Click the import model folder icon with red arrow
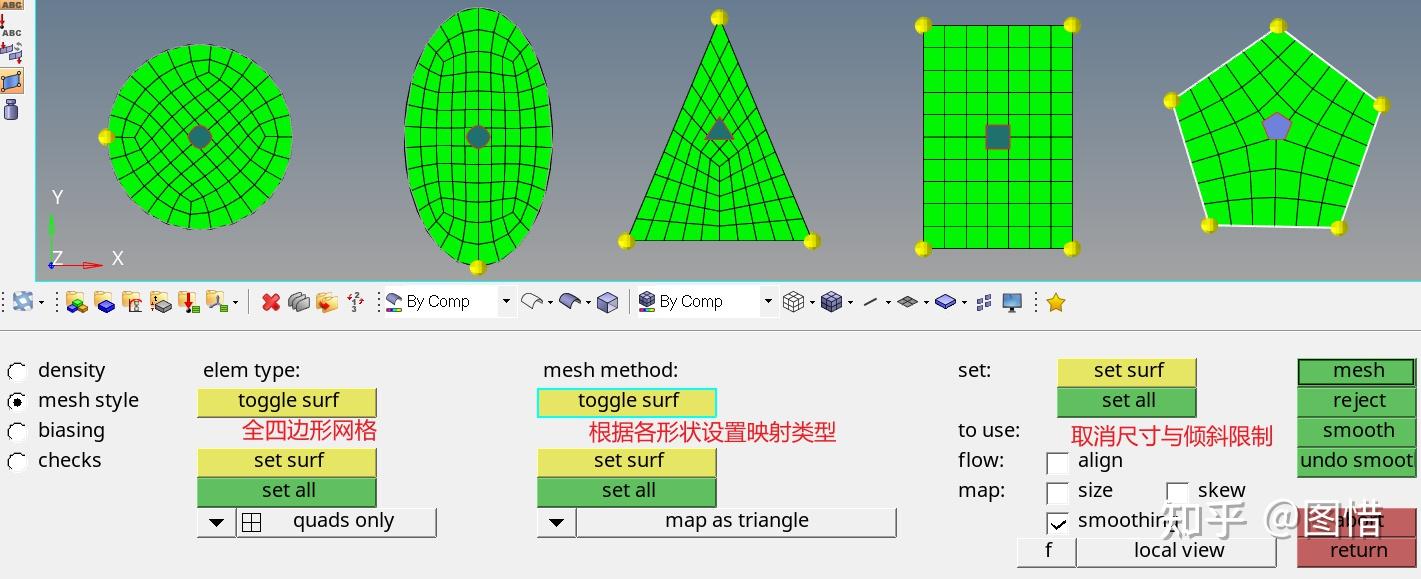The image size is (1421, 579). pos(187,300)
